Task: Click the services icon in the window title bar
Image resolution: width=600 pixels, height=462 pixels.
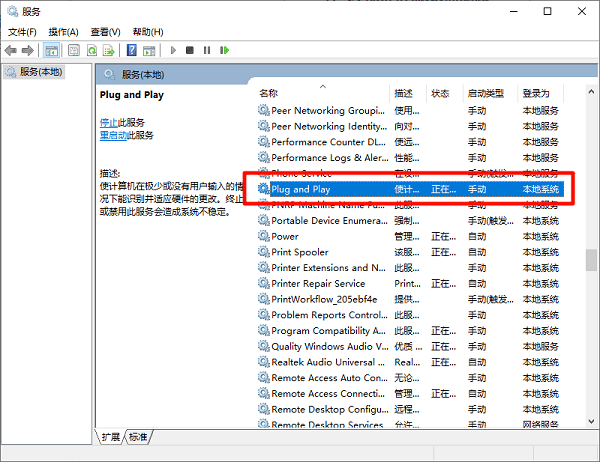Action: tap(13, 11)
